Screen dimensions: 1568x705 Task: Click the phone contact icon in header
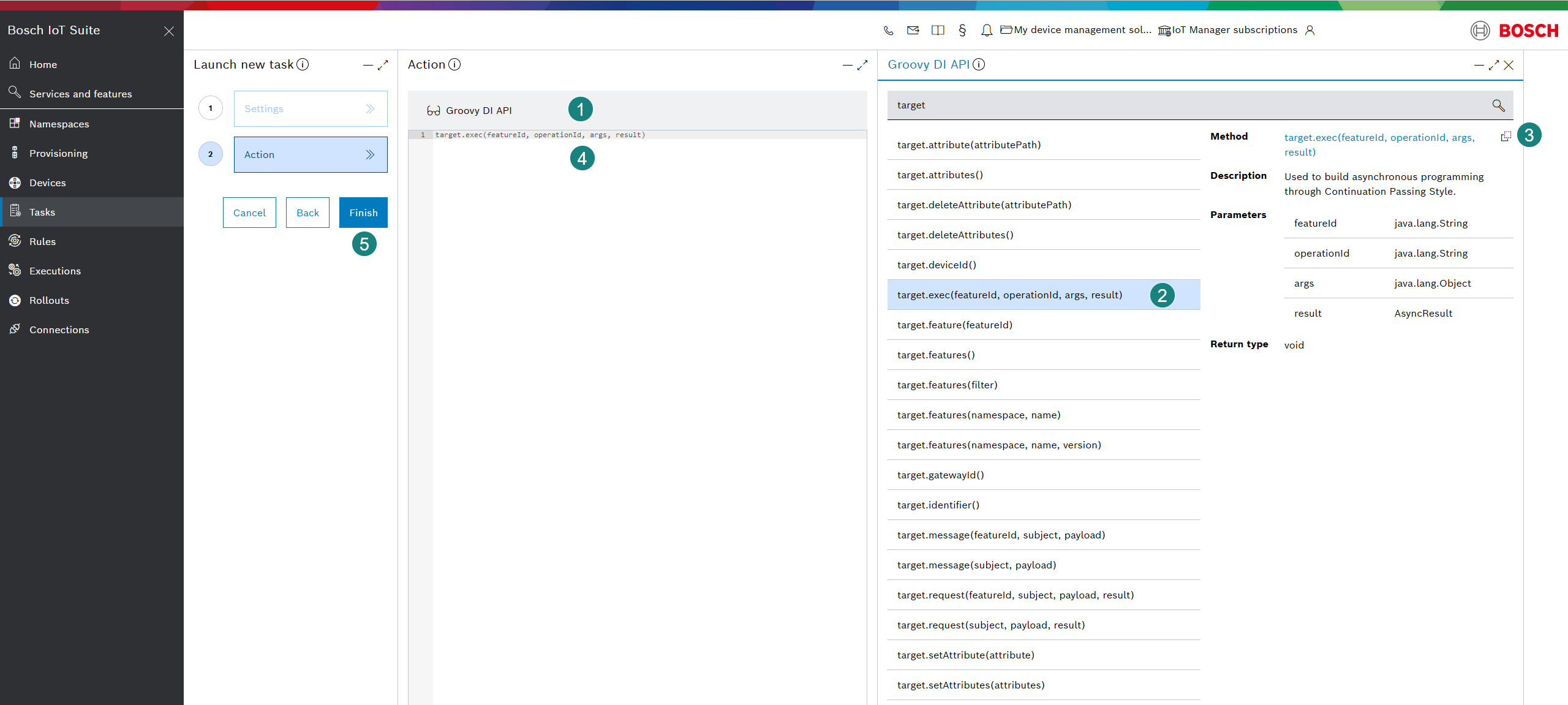pyautogui.click(x=888, y=30)
